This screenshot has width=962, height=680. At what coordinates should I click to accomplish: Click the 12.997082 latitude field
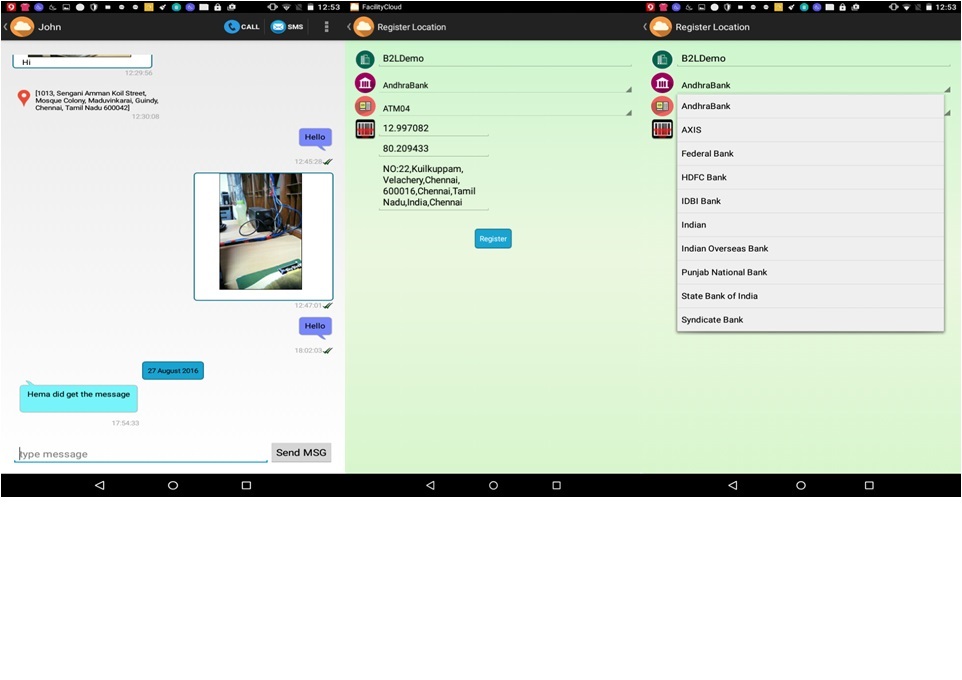point(434,128)
